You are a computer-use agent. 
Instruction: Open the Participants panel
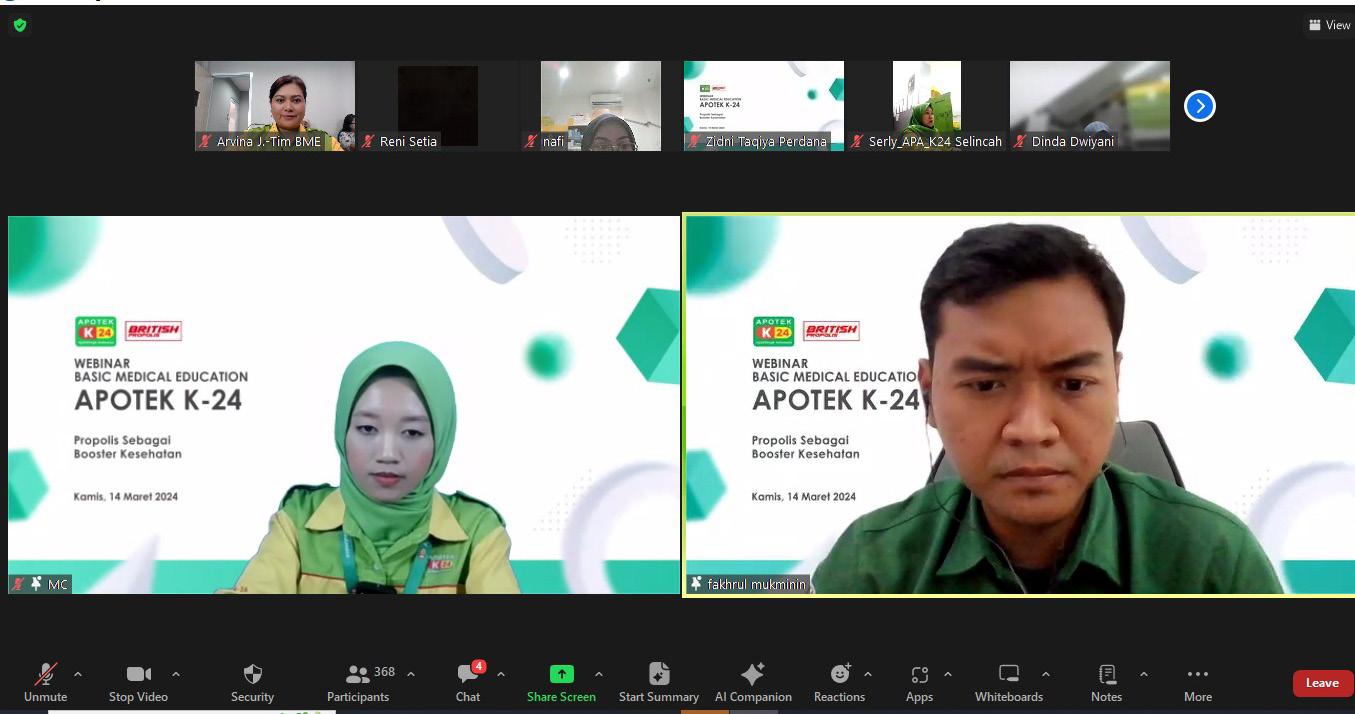pos(358,683)
